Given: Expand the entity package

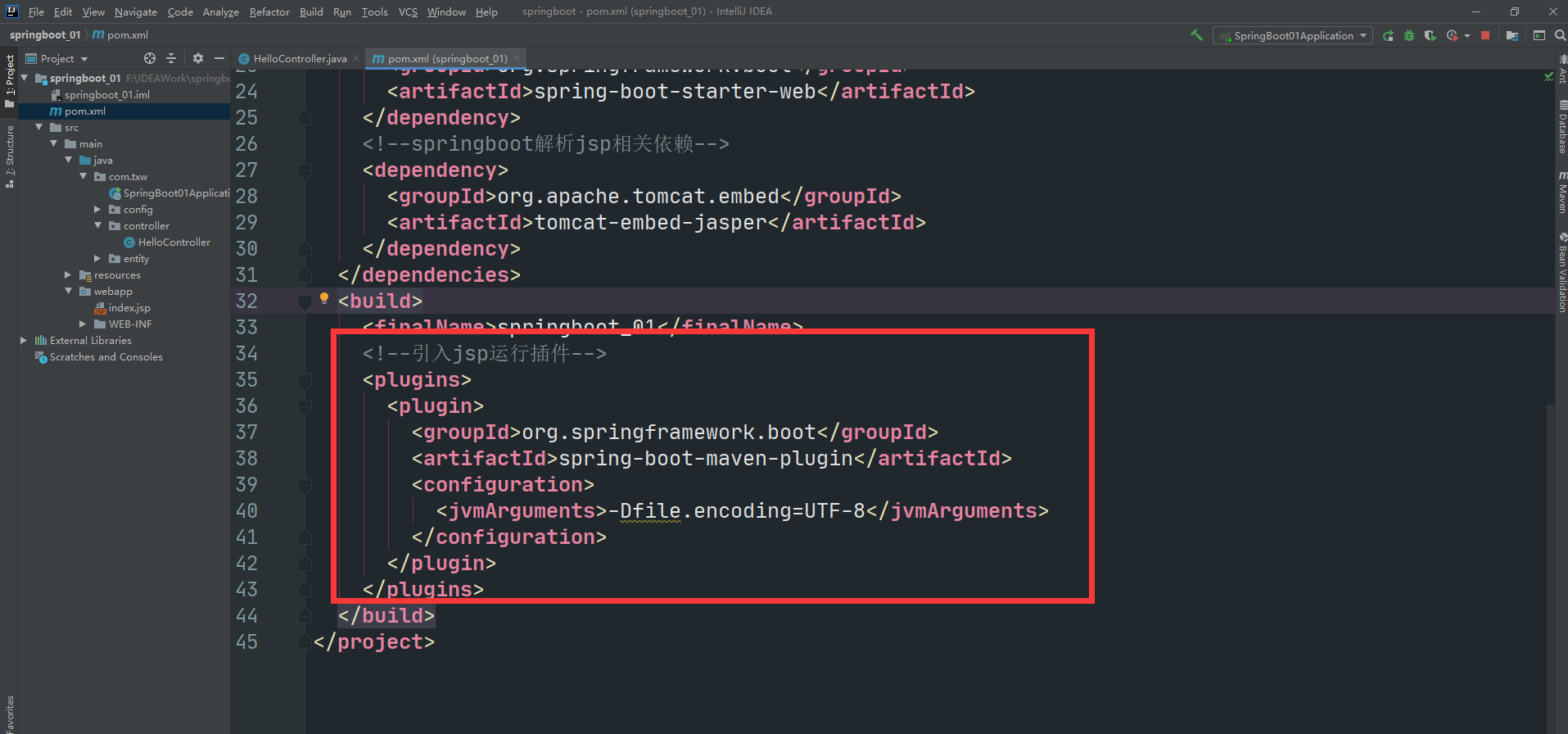Looking at the screenshot, I should click(x=98, y=258).
